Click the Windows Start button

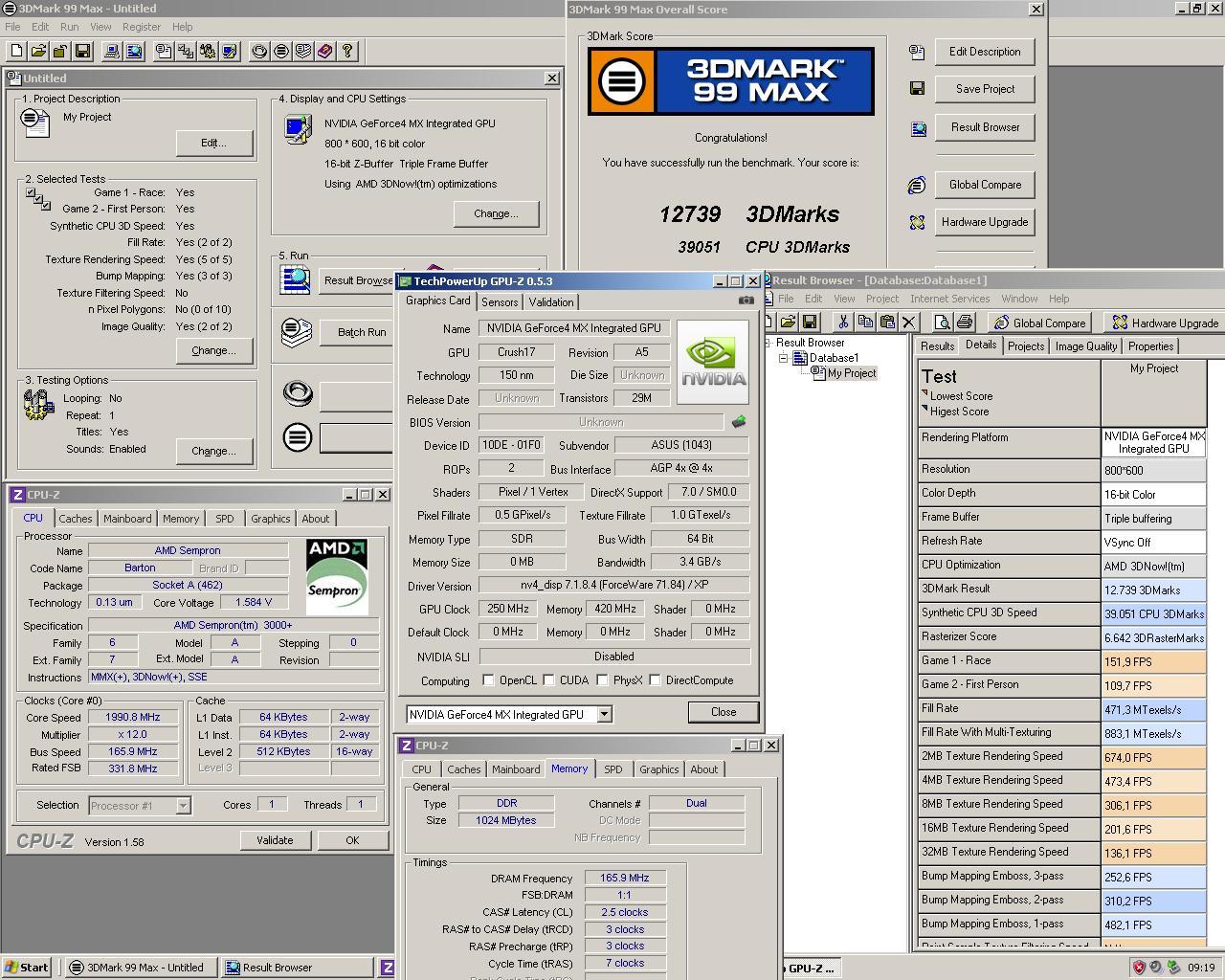pyautogui.click(x=27, y=968)
